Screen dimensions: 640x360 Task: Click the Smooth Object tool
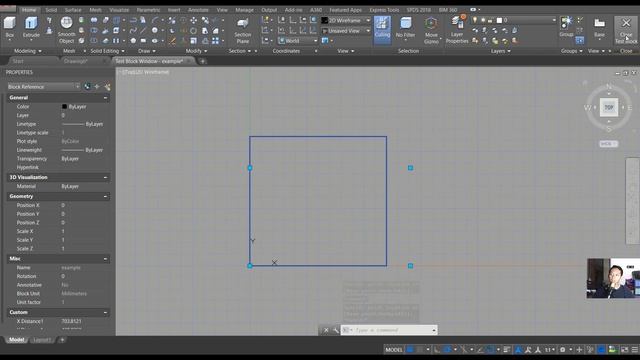[x=66, y=30]
